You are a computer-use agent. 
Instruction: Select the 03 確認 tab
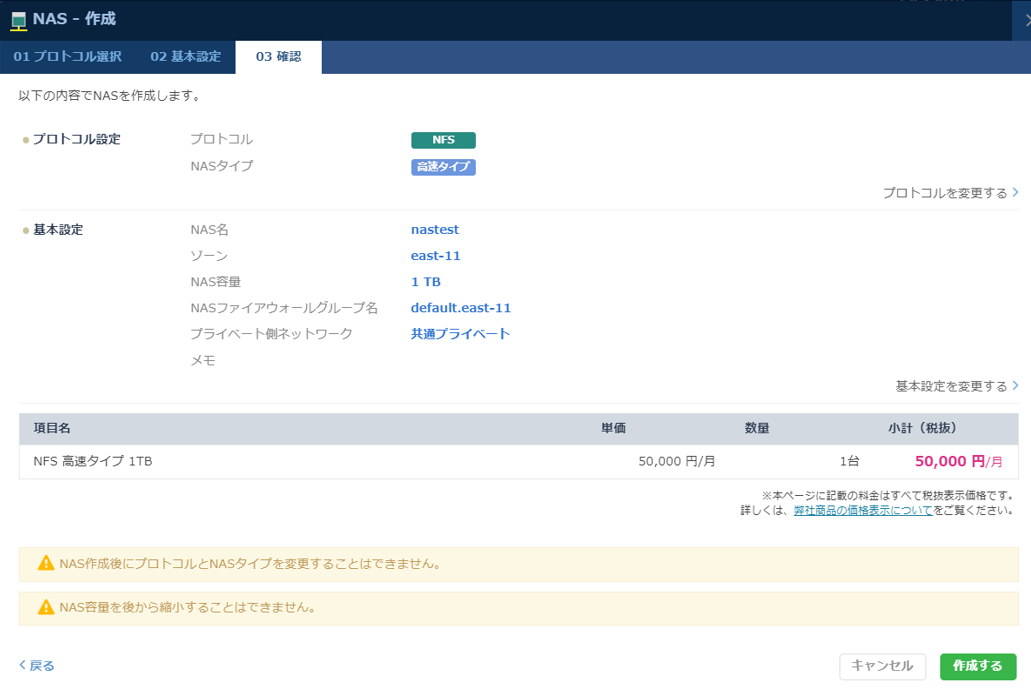click(x=278, y=57)
